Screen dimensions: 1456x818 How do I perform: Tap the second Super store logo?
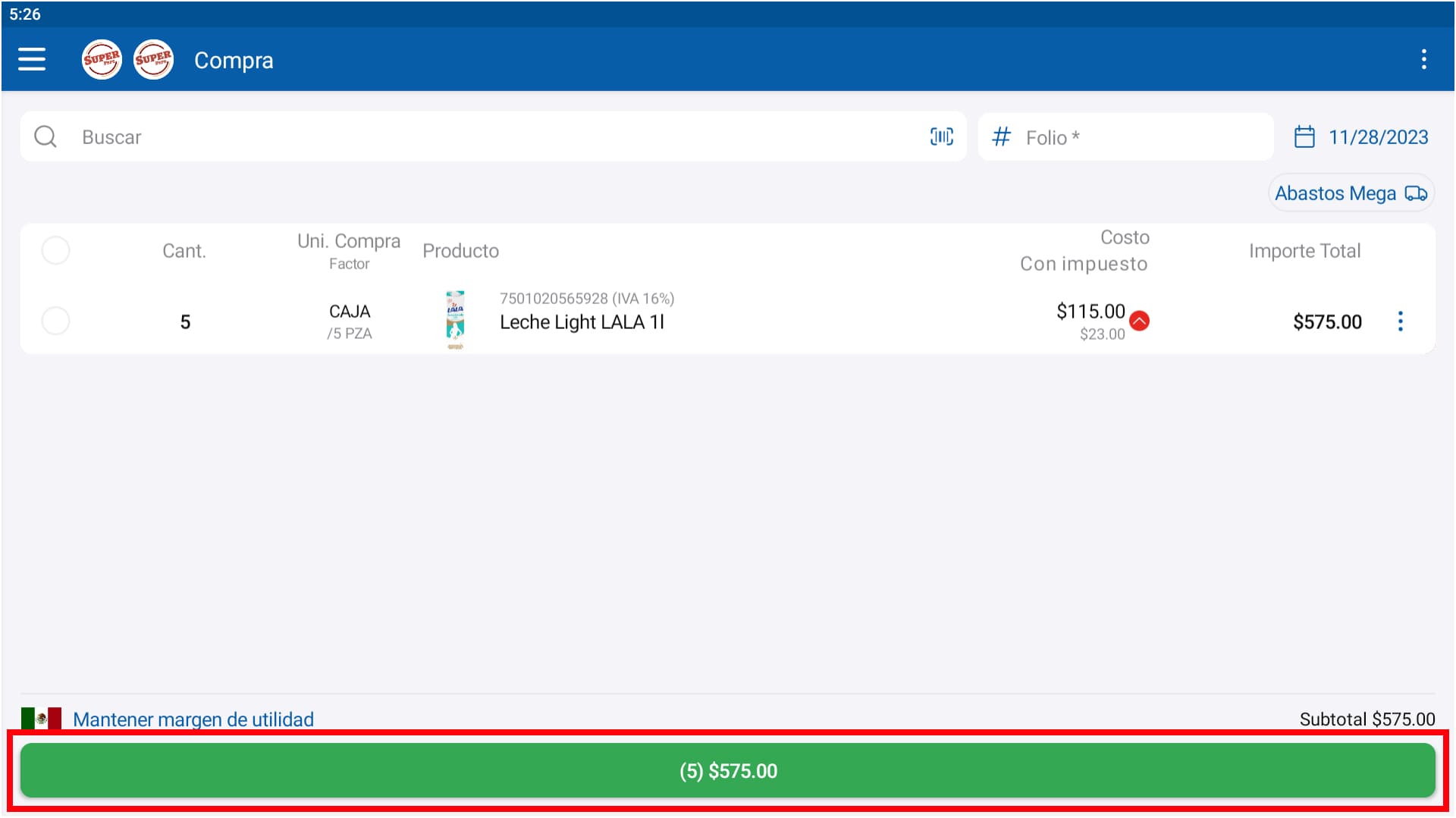[x=153, y=59]
